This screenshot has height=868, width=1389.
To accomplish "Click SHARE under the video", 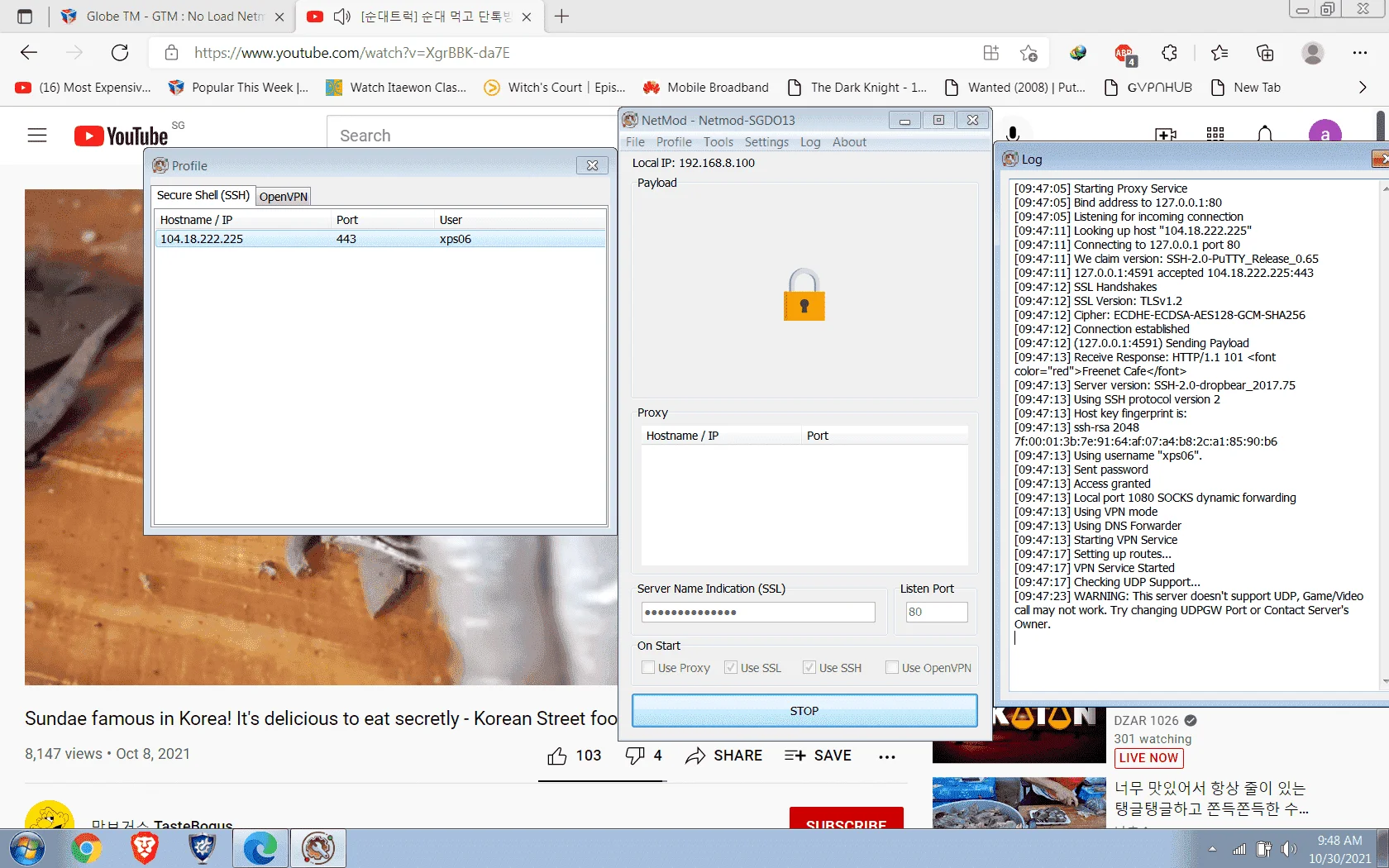I will 724,756.
